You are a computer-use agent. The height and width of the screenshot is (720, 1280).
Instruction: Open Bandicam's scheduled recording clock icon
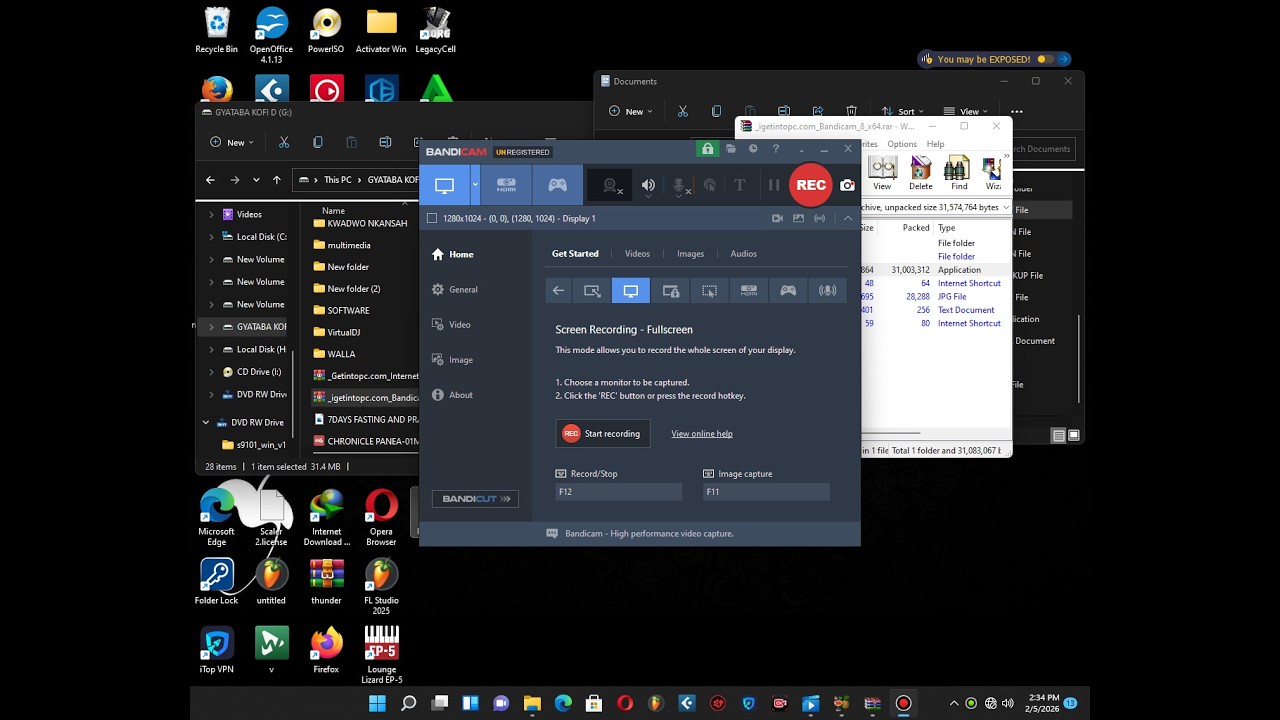(753, 149)
